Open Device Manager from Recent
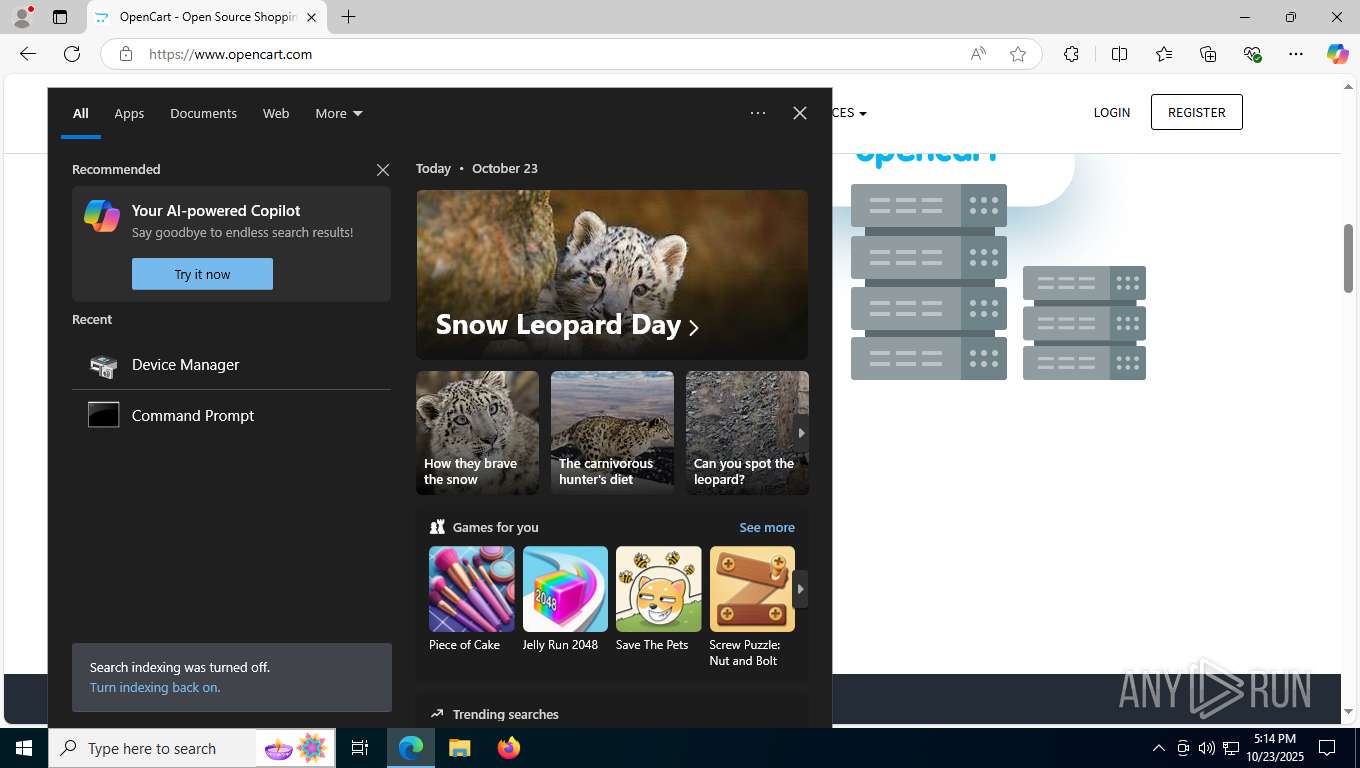Viewport: 1360px width, 768px height. (x=231, y=365)
